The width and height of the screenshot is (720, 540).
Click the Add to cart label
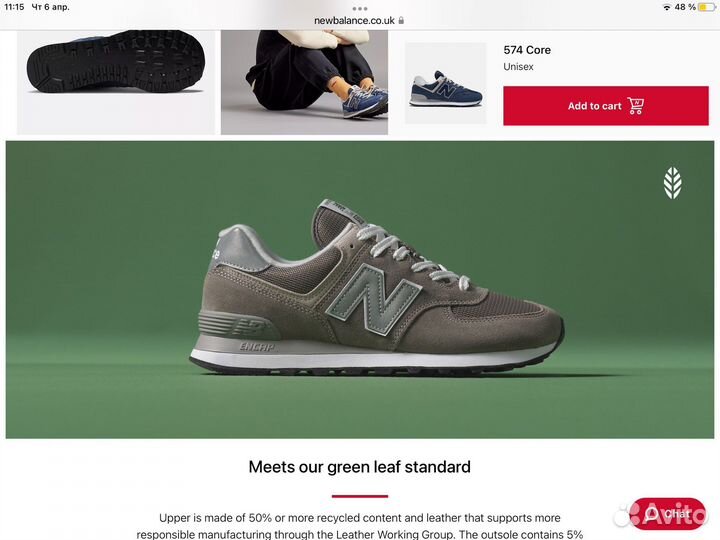594,106
